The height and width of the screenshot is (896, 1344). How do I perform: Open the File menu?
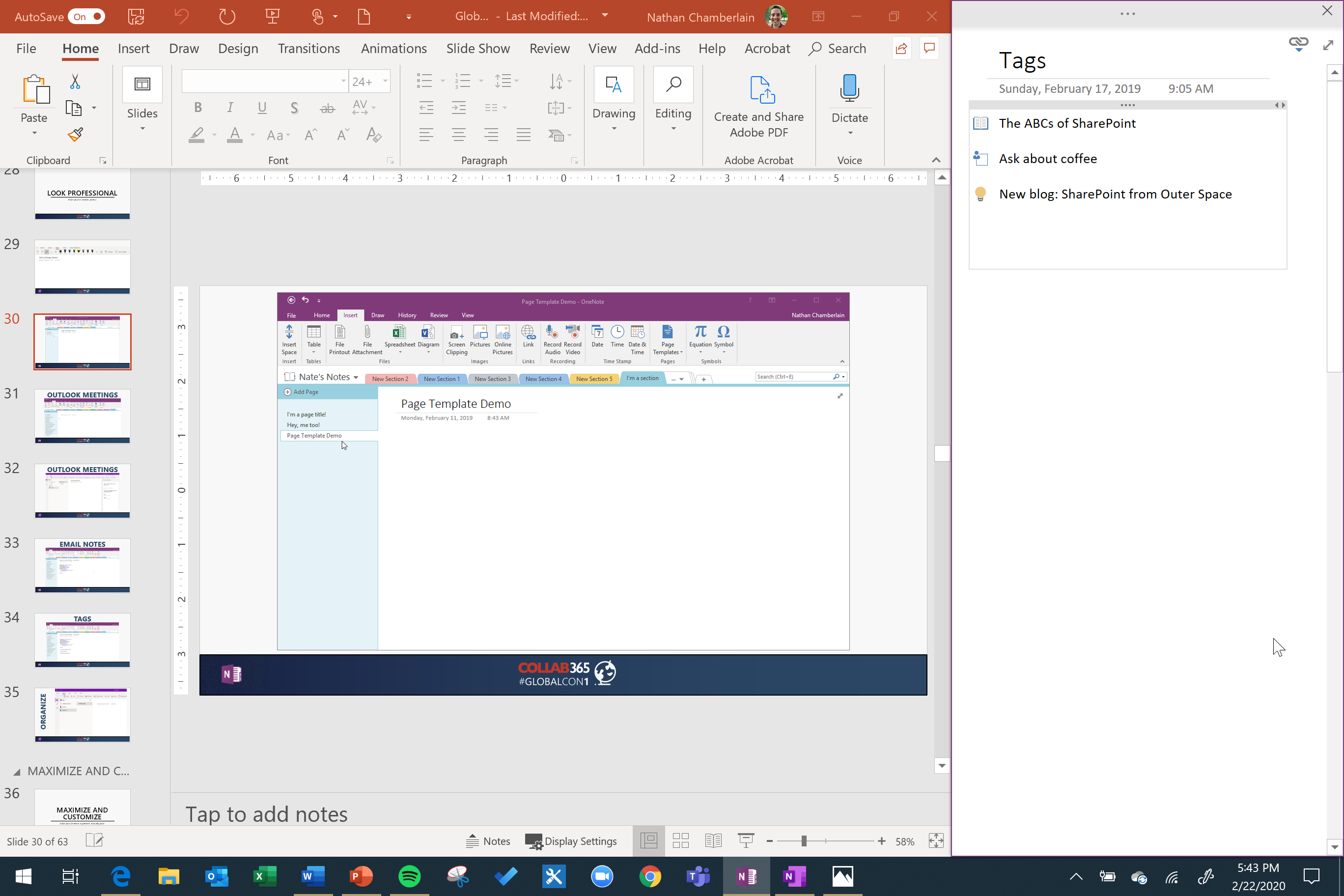point(27,49)
